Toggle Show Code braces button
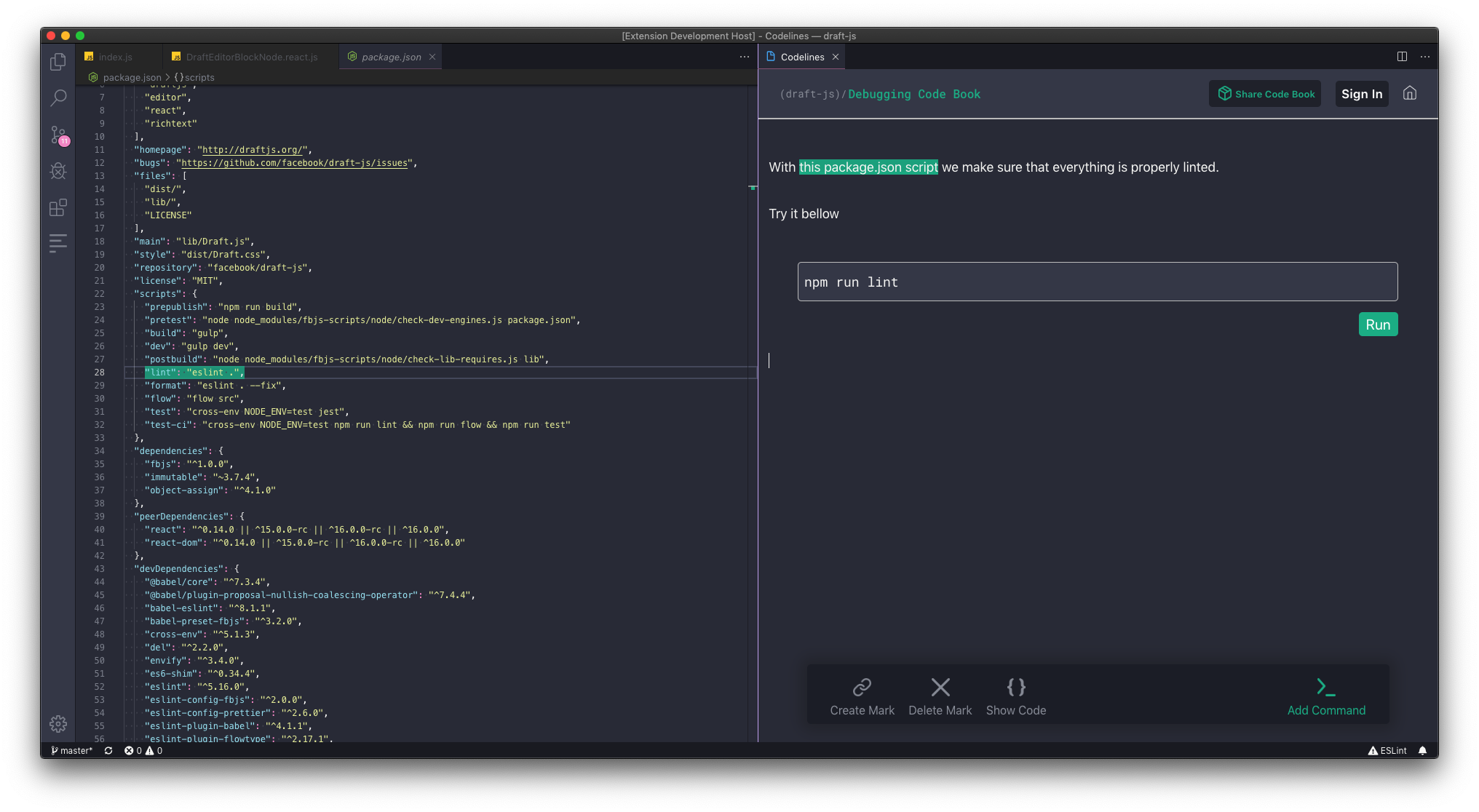The width and height of the screenshot is (1479, 812). click(1016, 687)
